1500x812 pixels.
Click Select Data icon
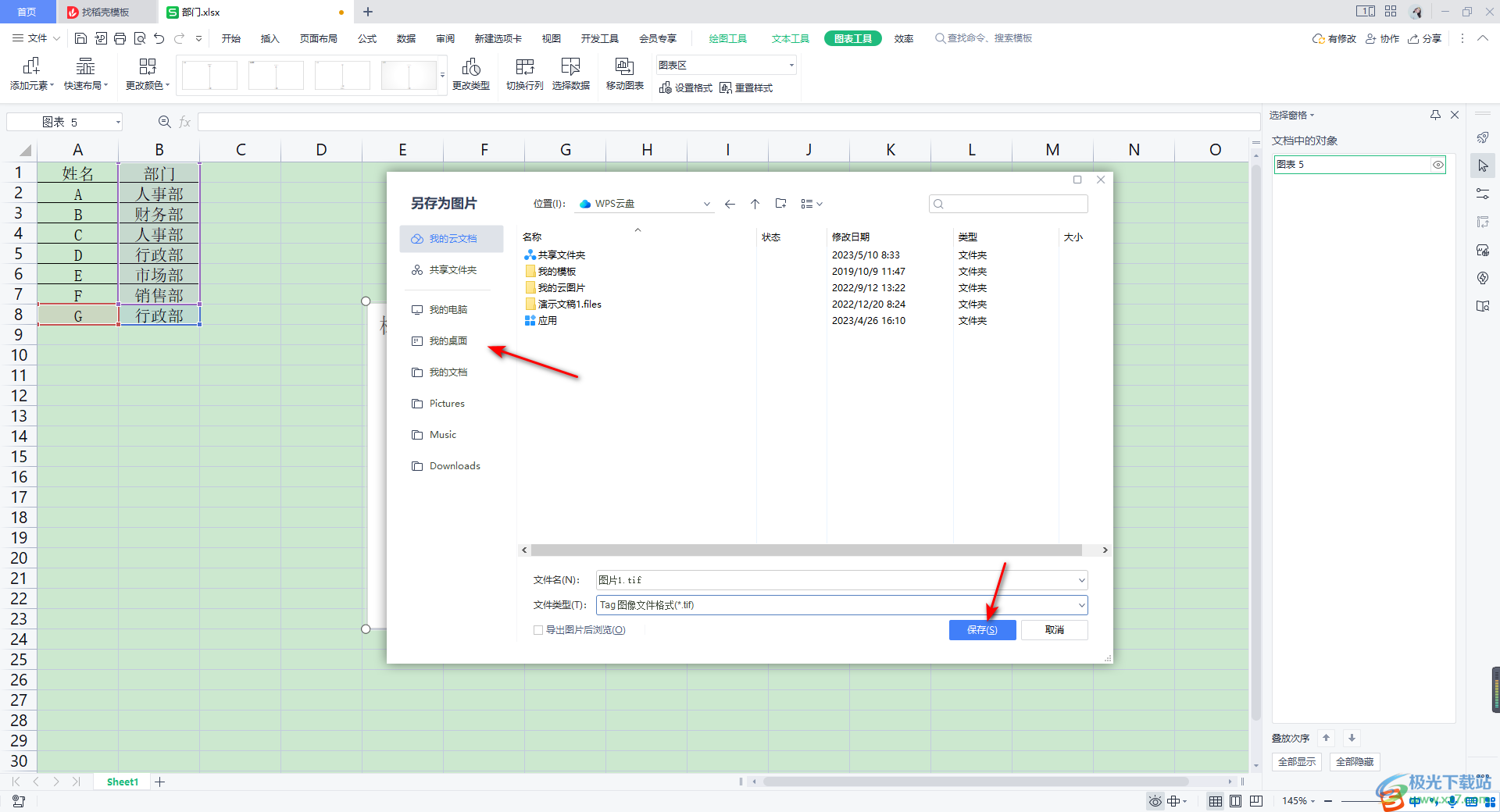click(x=571, y=75)
